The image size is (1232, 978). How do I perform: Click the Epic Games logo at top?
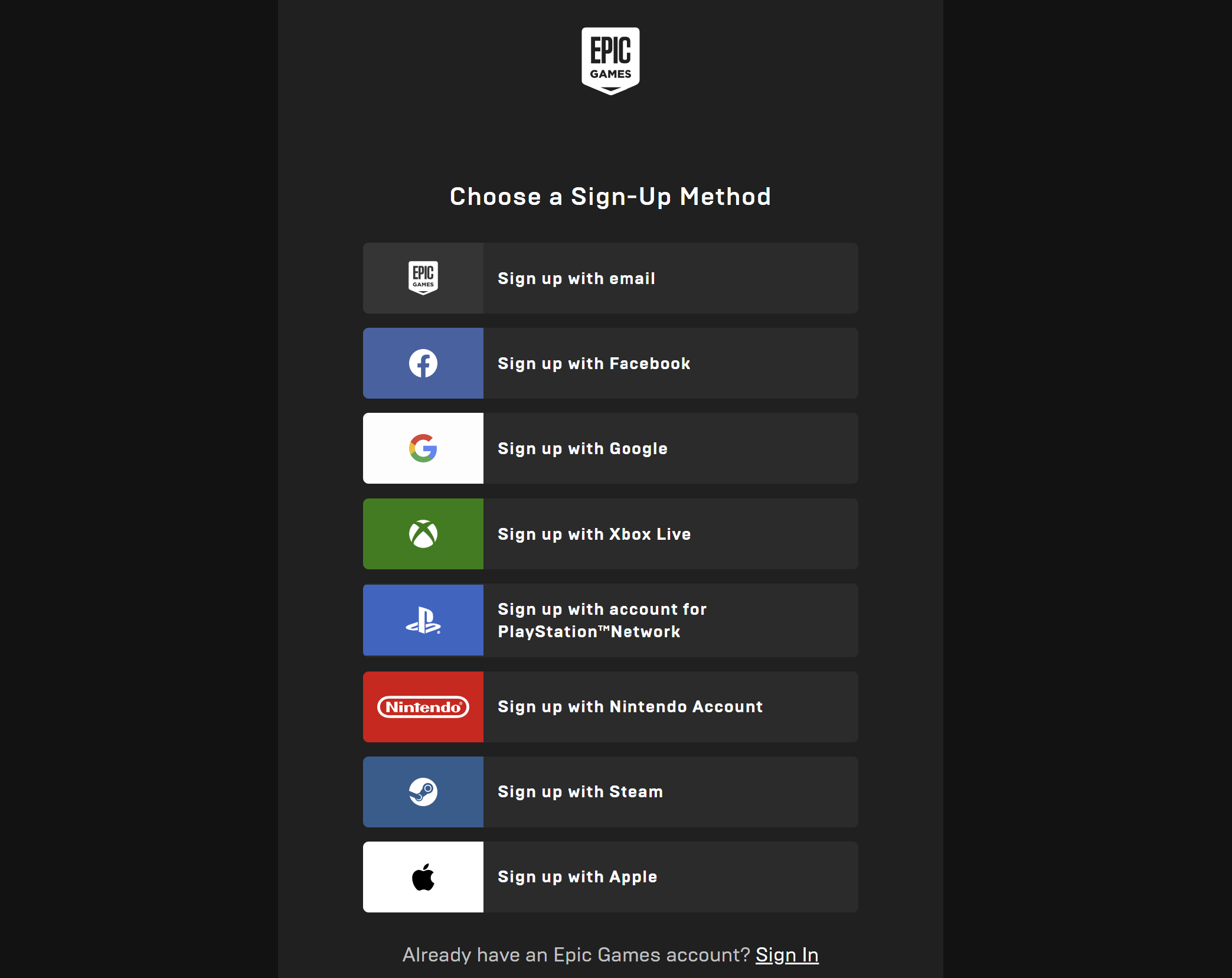pos(610,61)
